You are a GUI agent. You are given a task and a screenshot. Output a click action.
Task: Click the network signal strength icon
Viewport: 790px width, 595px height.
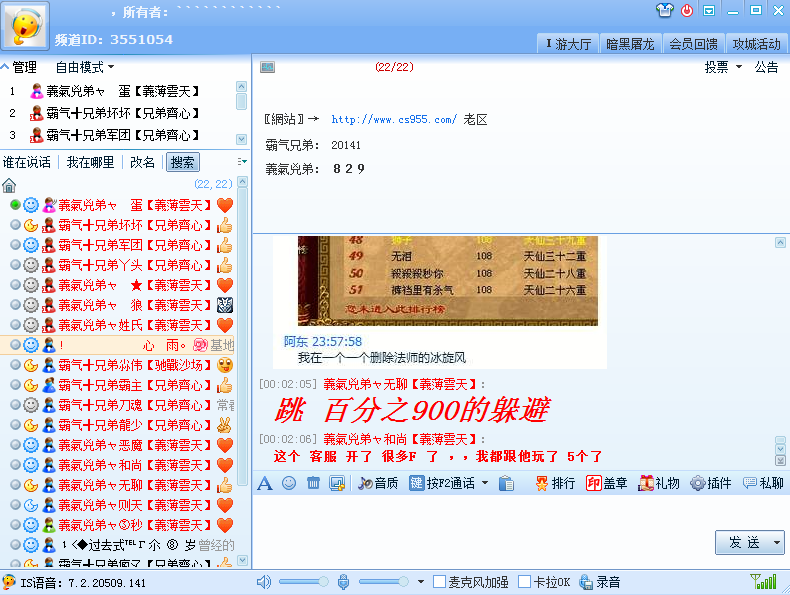click(763, 582)
